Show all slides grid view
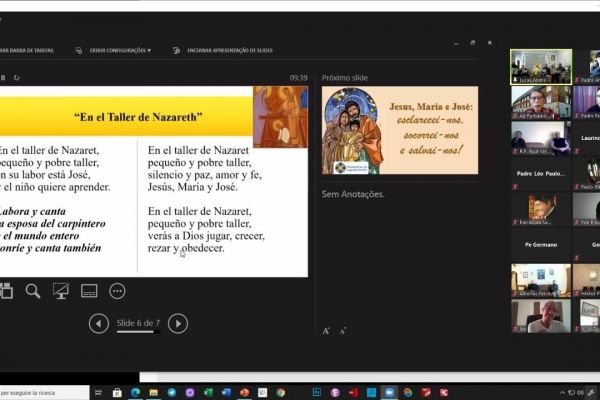Screen dimensions: 600x400 6,291
